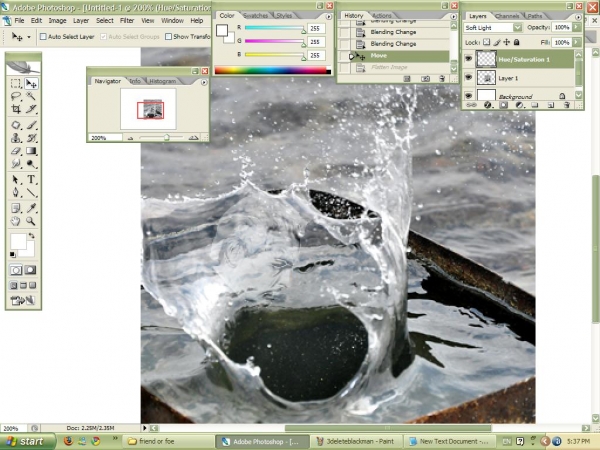Select the Lasso tool
The image size is (600, 450).
(x=16, y=96)
